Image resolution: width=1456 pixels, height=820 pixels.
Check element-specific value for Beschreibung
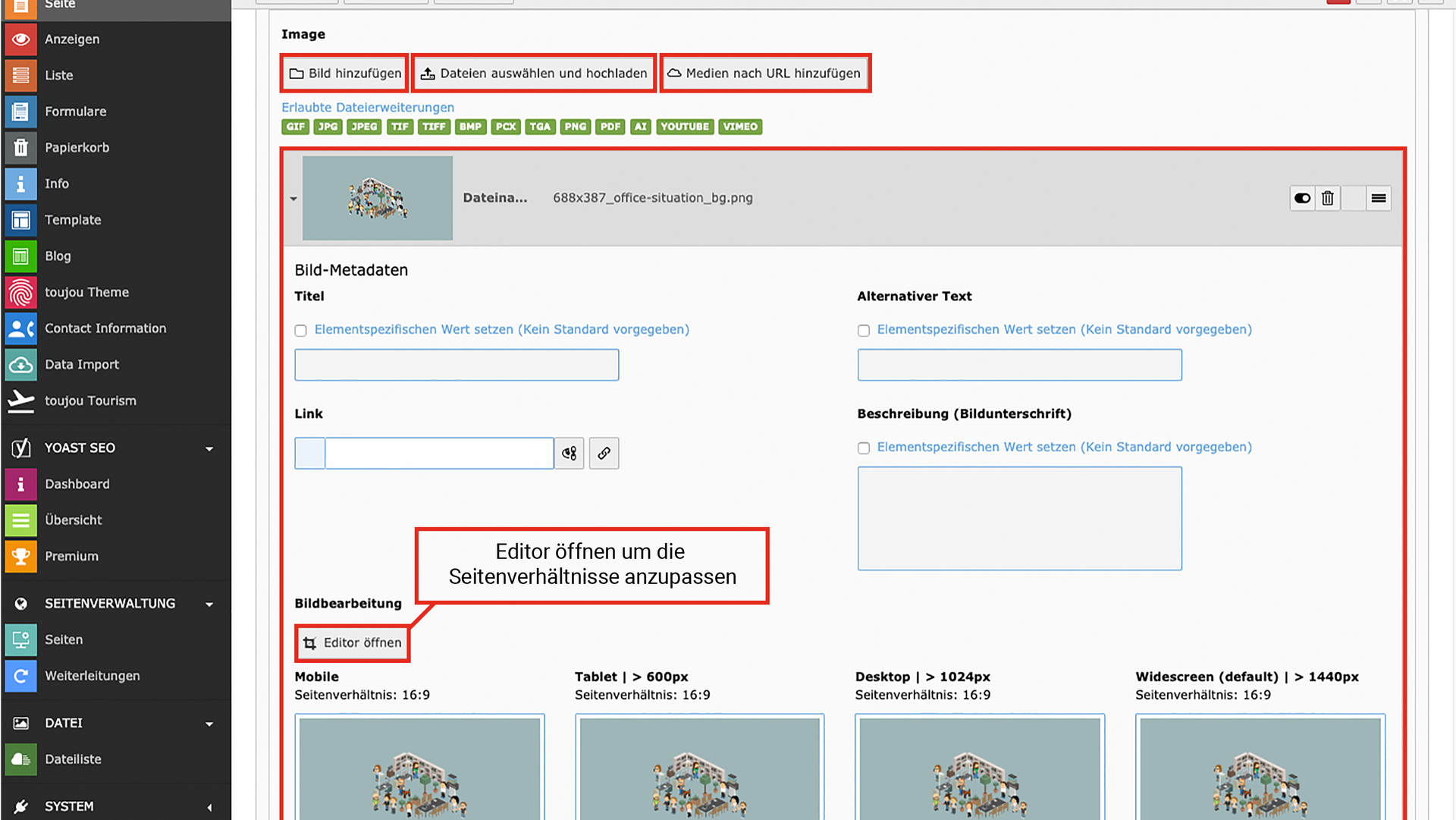[x=864, y=448]
